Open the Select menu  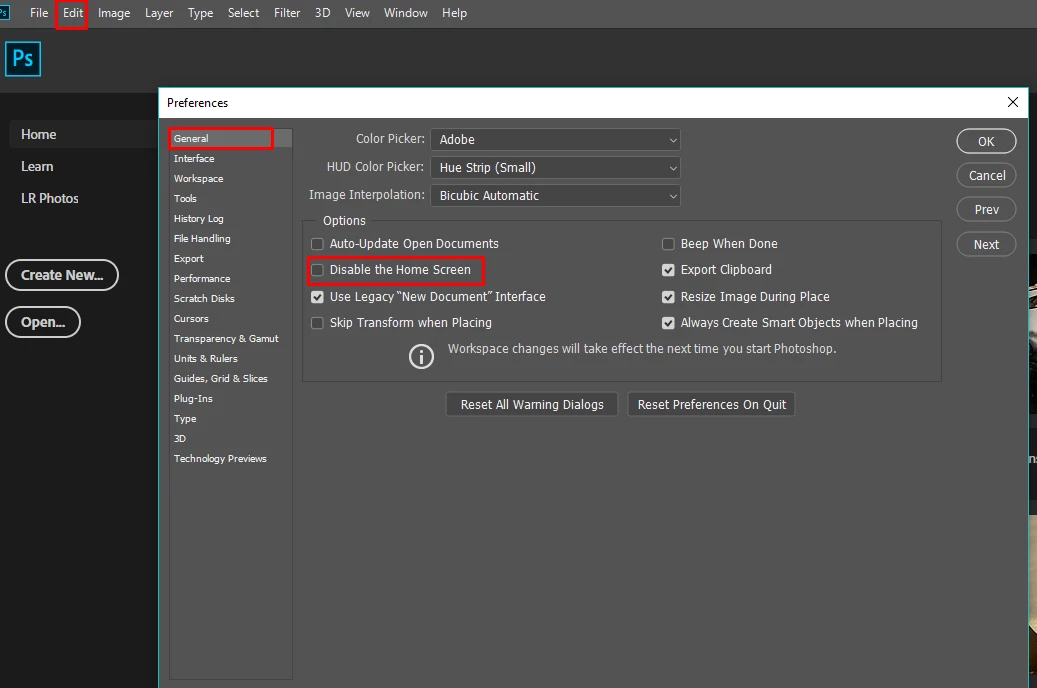pyautogui.click(x=243, y=13)
